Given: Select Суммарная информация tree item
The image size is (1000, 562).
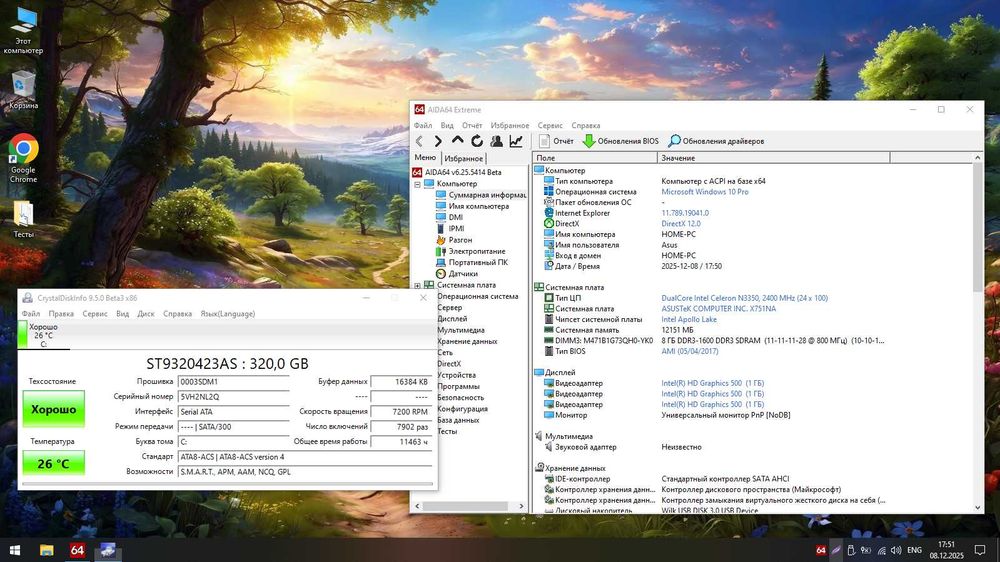Looking at the screenshot, I should 481,195.
